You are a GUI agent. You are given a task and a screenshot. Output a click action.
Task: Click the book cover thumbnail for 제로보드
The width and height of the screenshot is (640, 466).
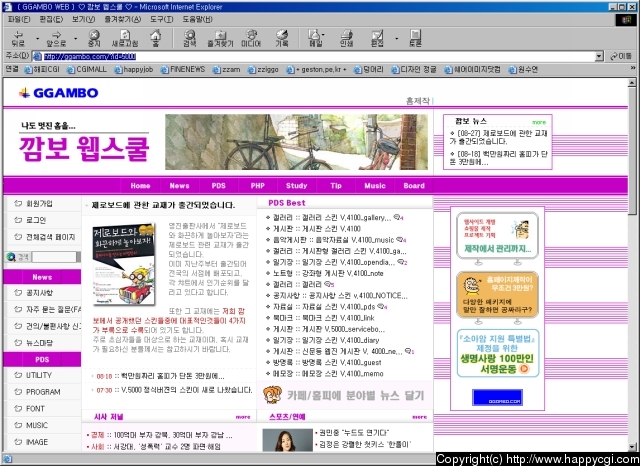tap(124, 264)
